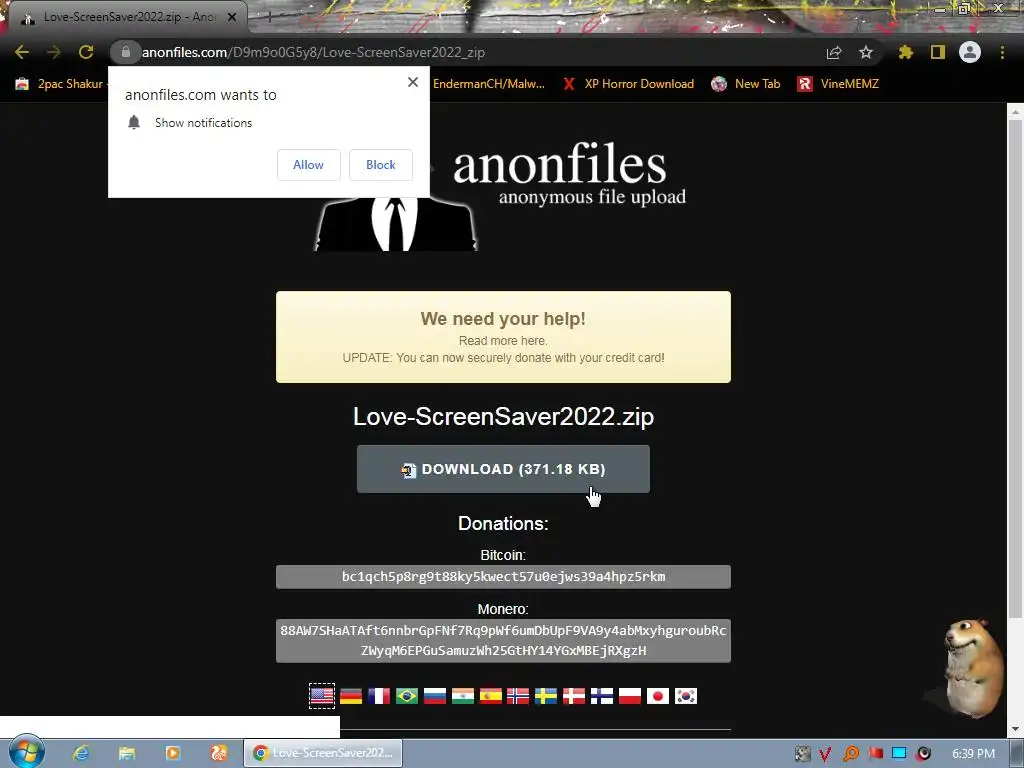Open the Chrome profile avatar
This screenshot has width=1024, height=768.
(970, 52)
